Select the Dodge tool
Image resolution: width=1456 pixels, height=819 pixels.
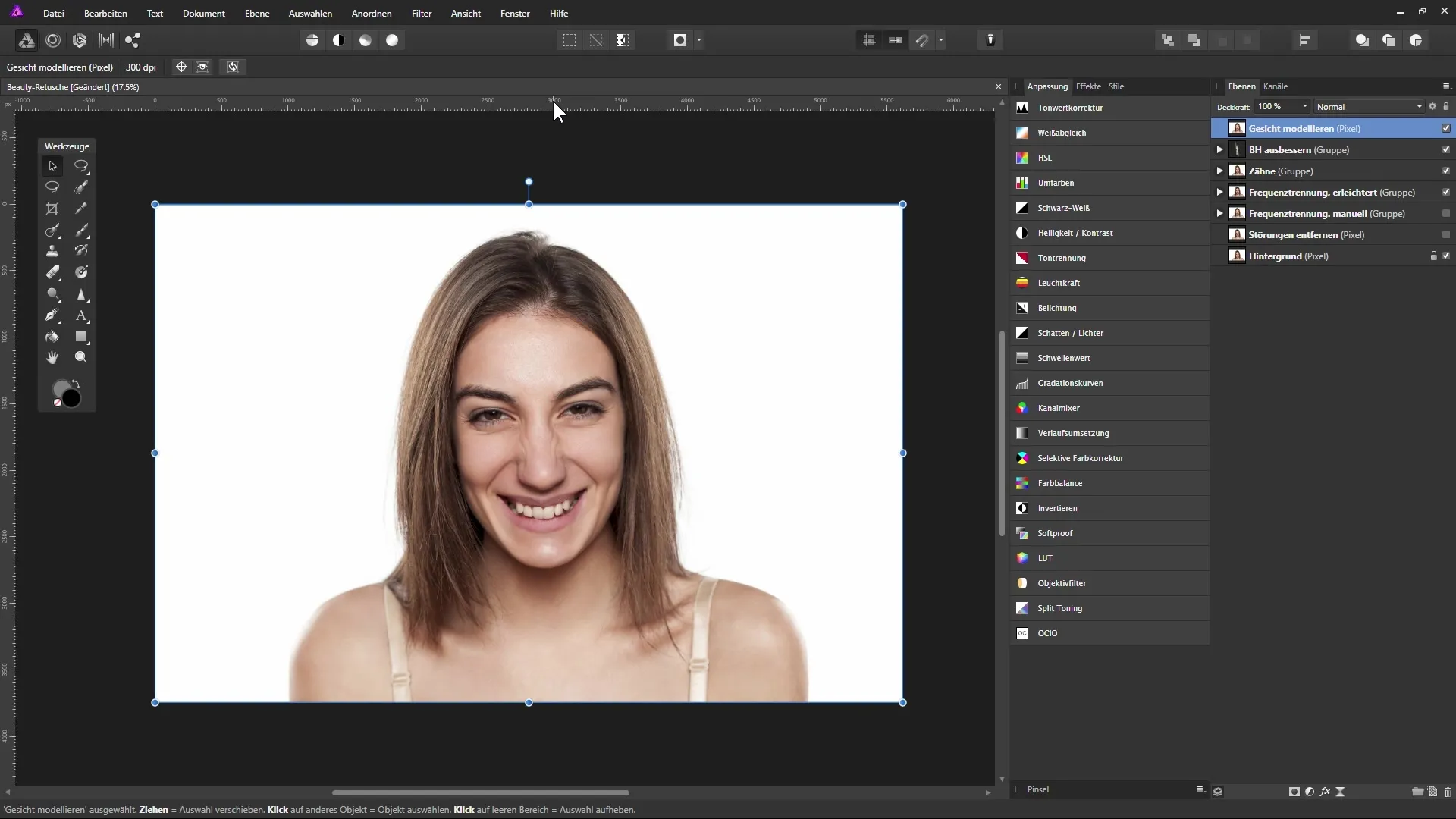click(x=52, y=294)
